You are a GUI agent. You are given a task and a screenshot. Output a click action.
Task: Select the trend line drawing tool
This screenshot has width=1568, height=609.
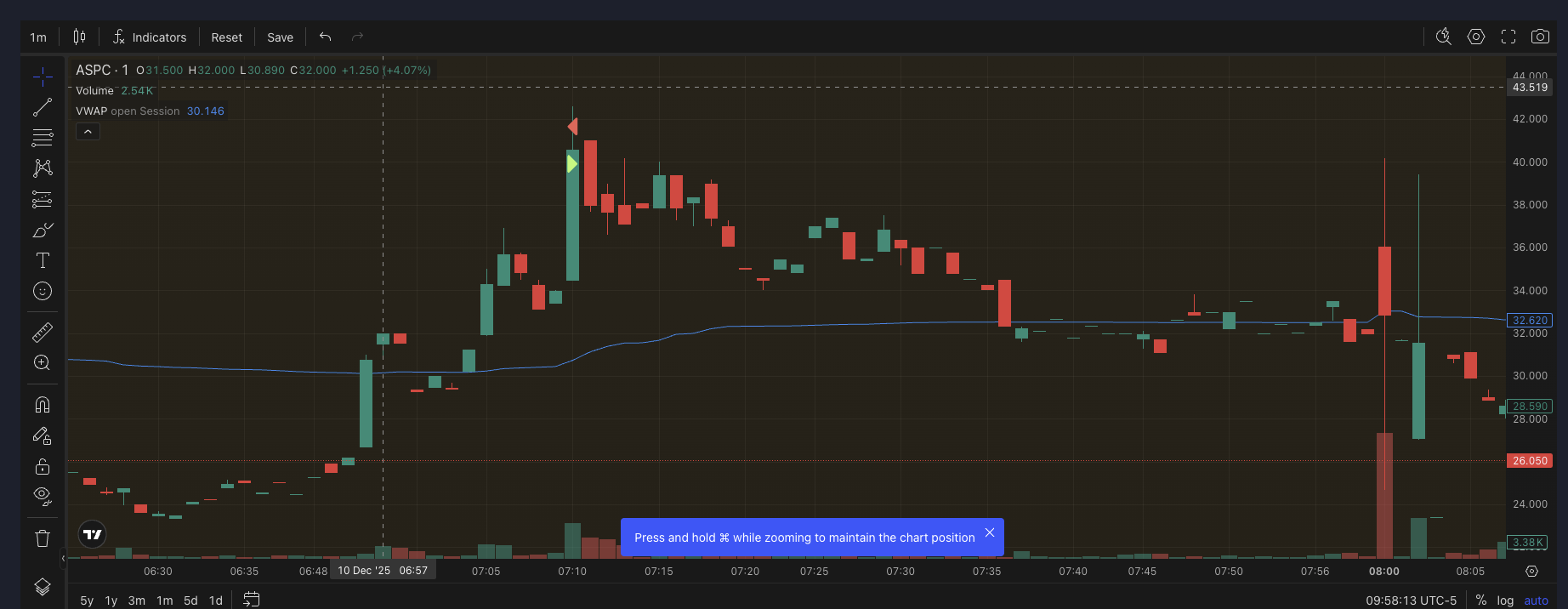click(43, 108)
